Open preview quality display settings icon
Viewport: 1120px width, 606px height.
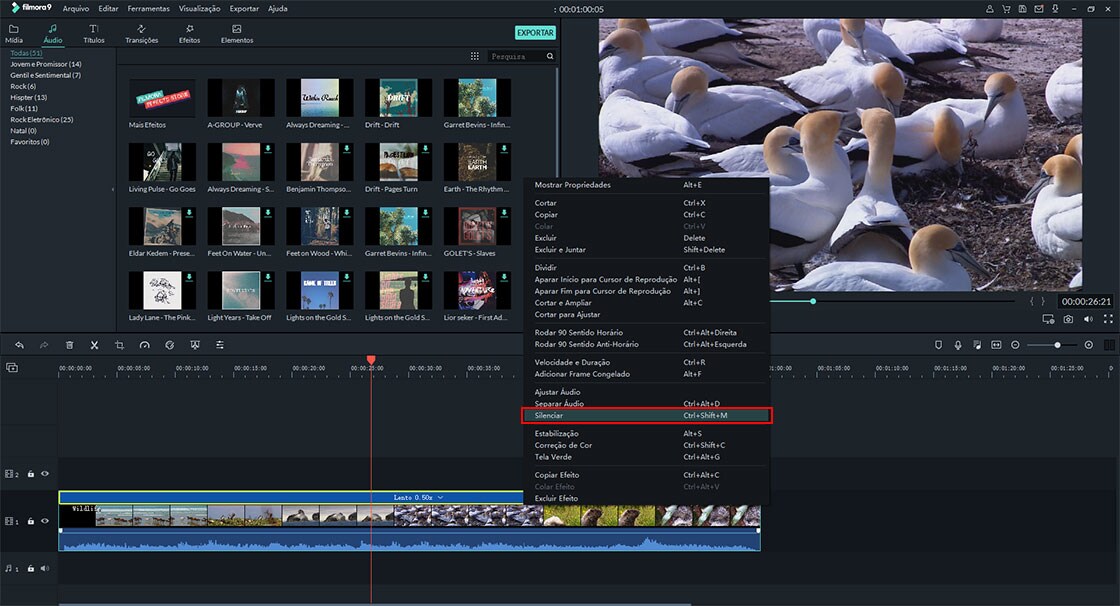pyautogui.click(x=1048, y=319)
